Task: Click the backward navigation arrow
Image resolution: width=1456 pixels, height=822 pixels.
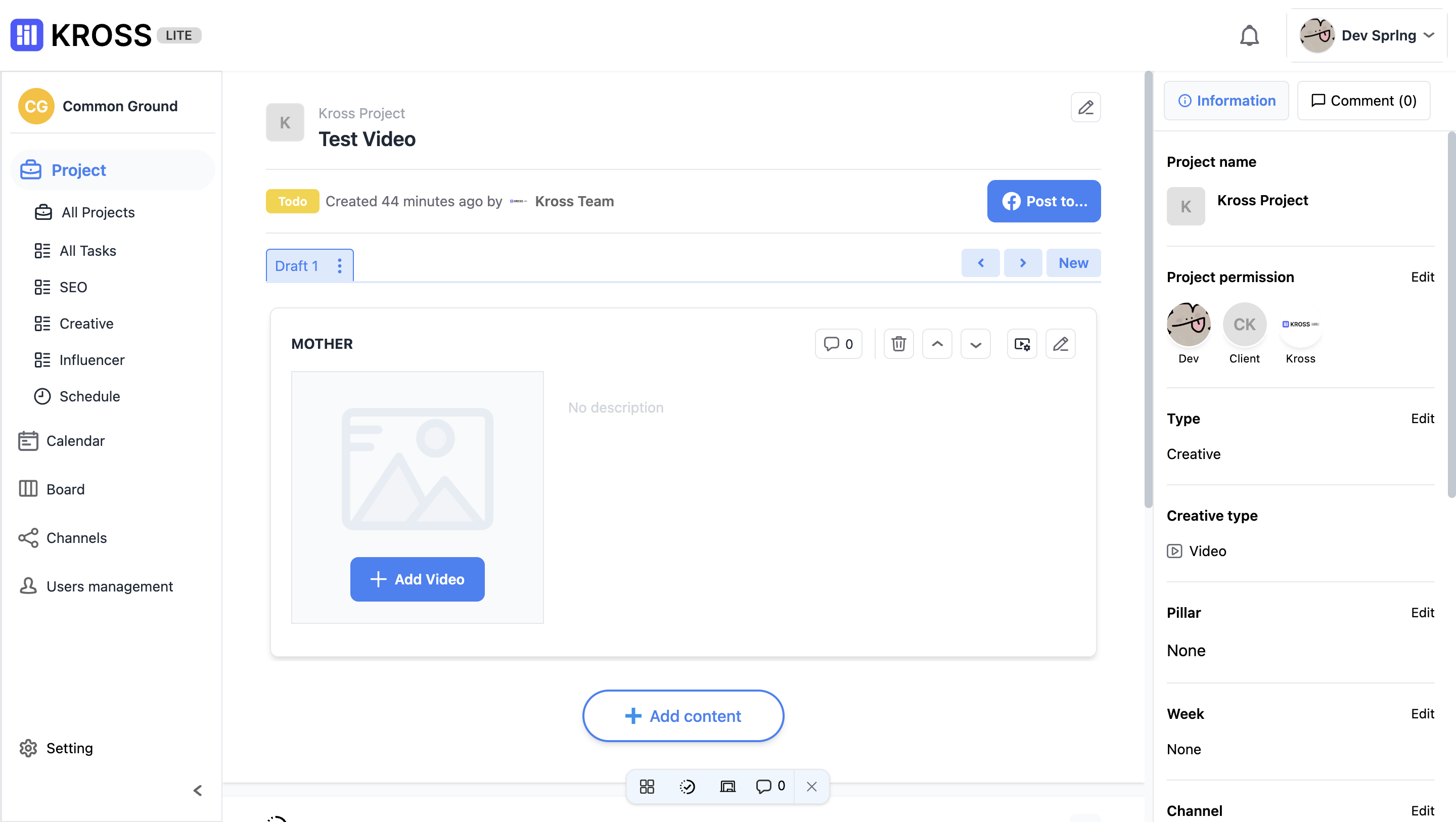Action: pyautogui.click(x=981, y=262)
